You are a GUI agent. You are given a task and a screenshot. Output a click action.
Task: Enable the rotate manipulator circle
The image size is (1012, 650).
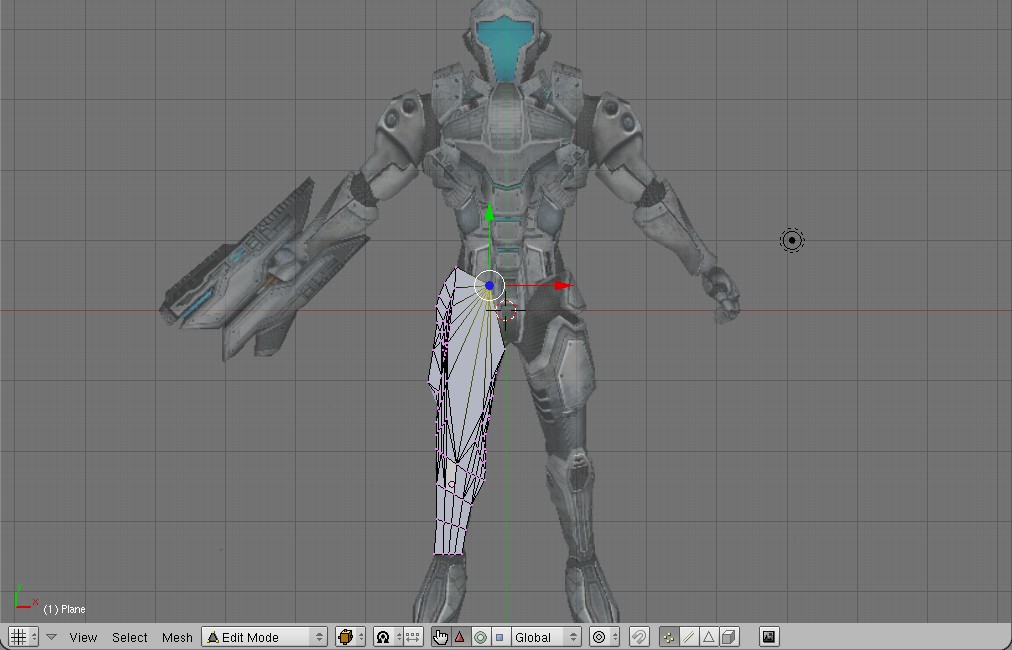(480, 637)
